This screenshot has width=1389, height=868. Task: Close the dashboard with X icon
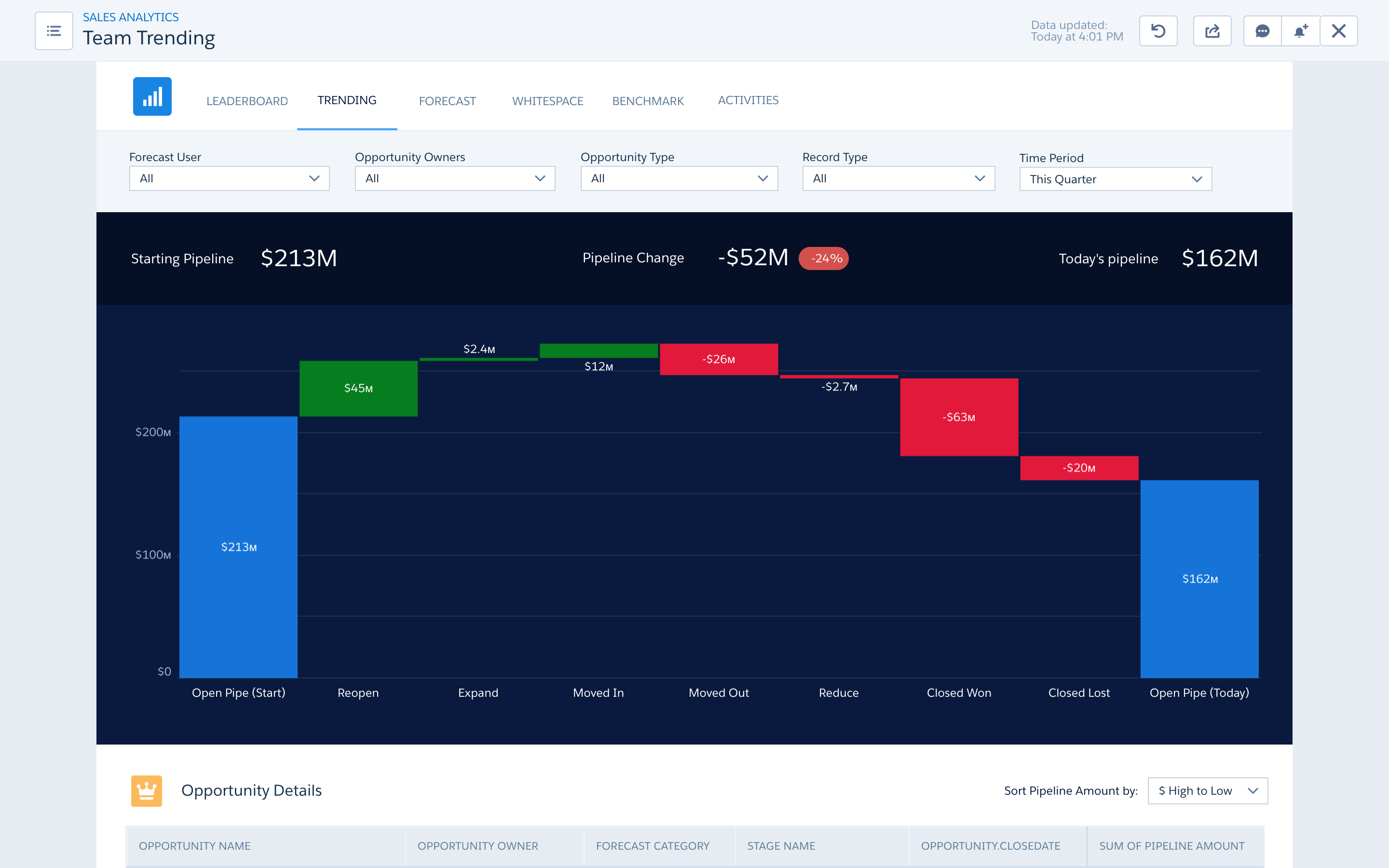(1338, 31)
